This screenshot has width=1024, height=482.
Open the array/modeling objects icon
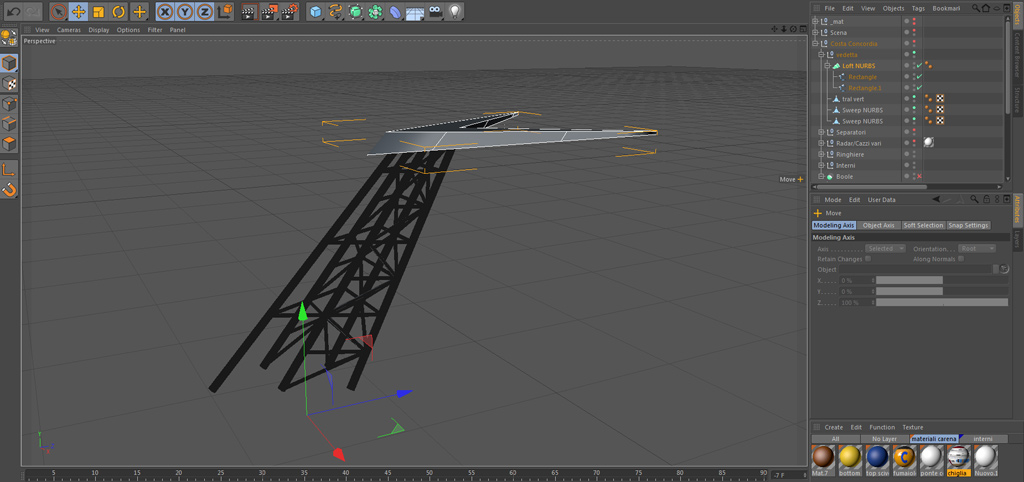[376, 11]
